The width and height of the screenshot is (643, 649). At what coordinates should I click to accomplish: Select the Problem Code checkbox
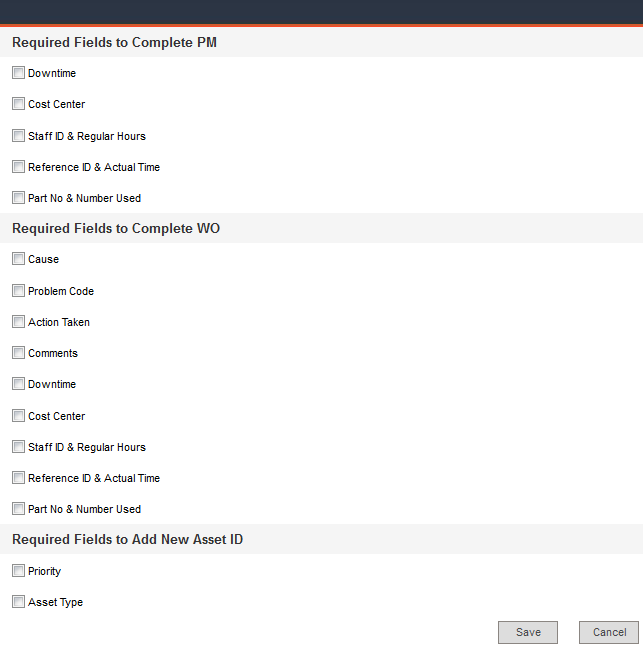coord(18,291)
